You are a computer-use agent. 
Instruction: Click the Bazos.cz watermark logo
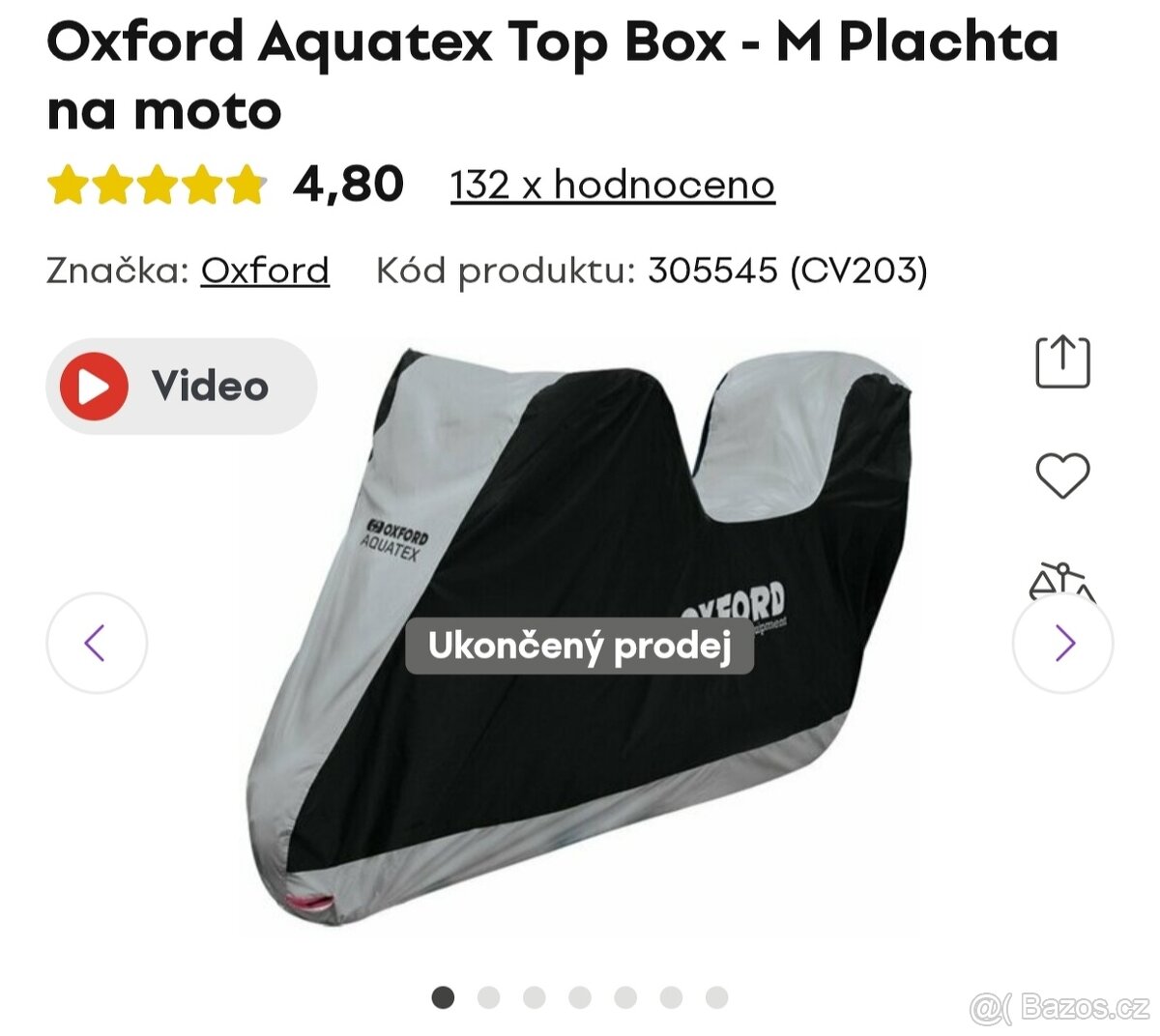1059,1008
